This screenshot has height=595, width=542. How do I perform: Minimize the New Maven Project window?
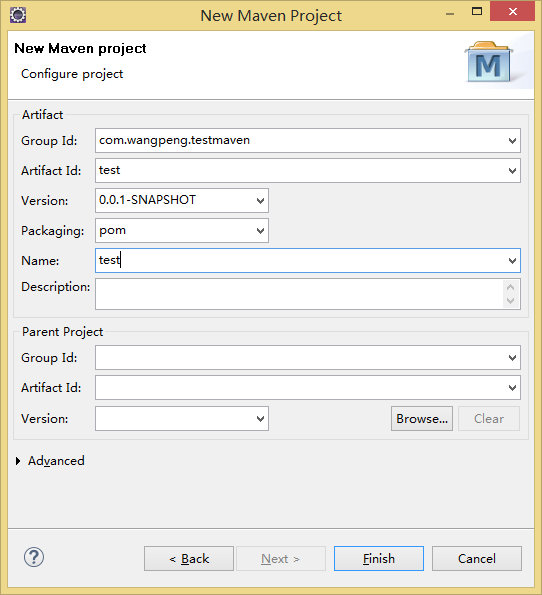[450, 14]
